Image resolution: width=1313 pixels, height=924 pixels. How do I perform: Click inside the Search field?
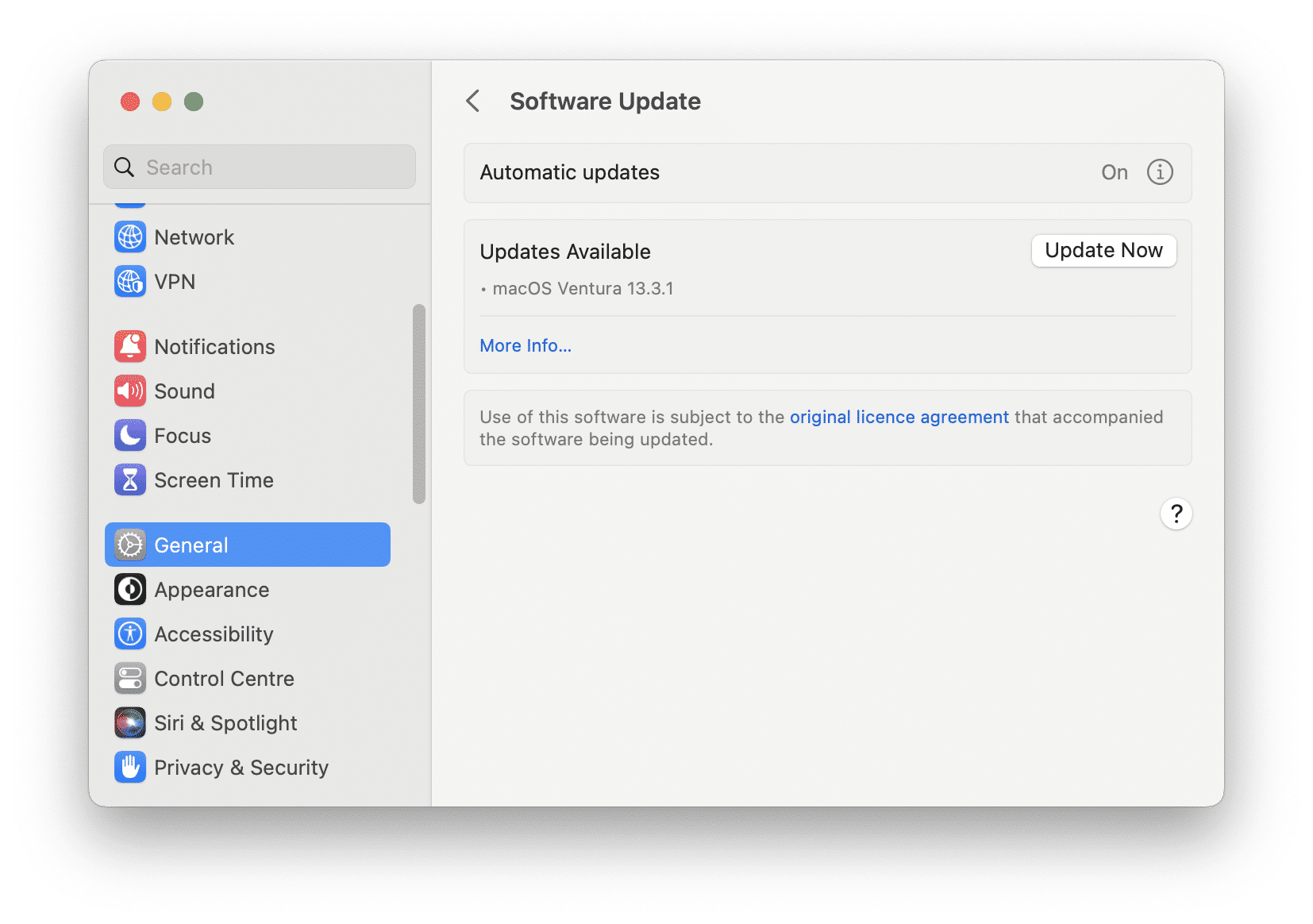click(260, 167)
